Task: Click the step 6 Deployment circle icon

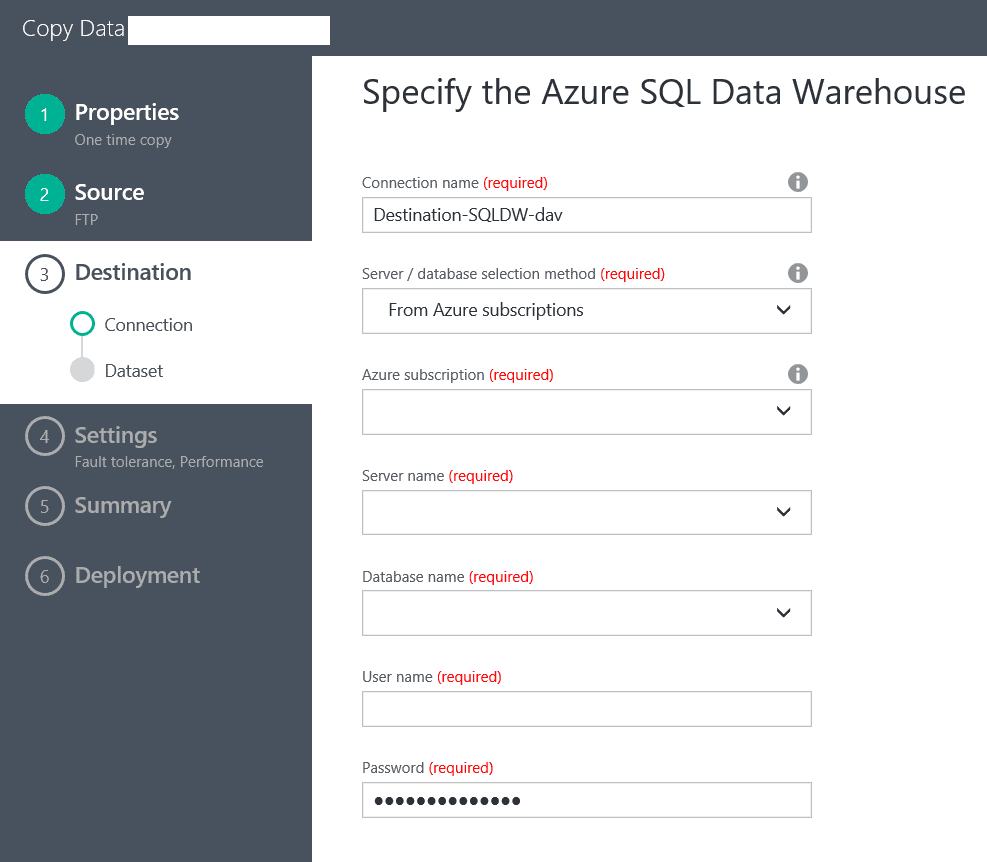Action: pos(45,576)
